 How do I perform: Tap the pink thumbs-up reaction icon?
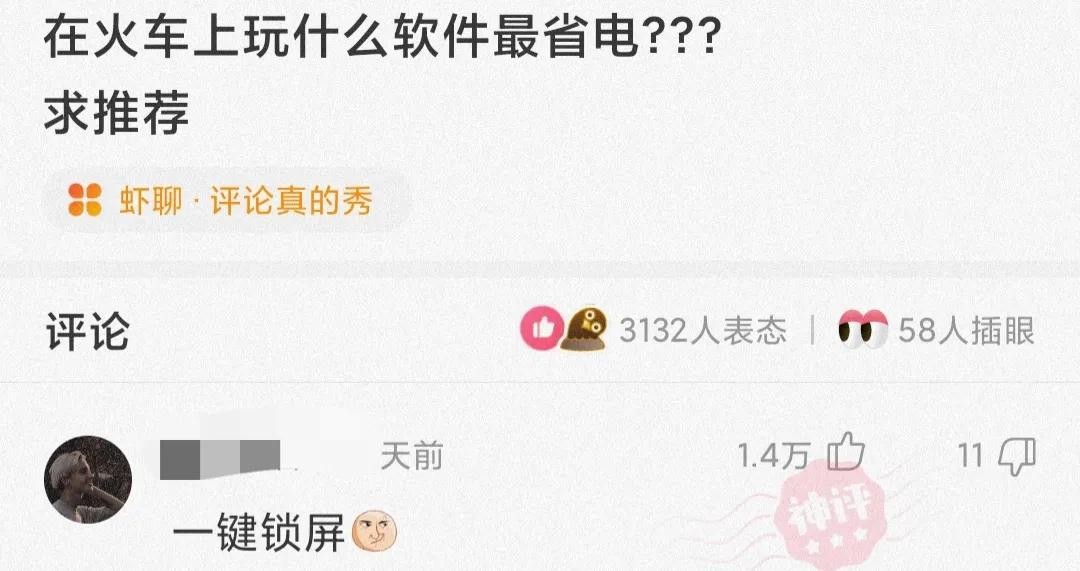[541, 329]
